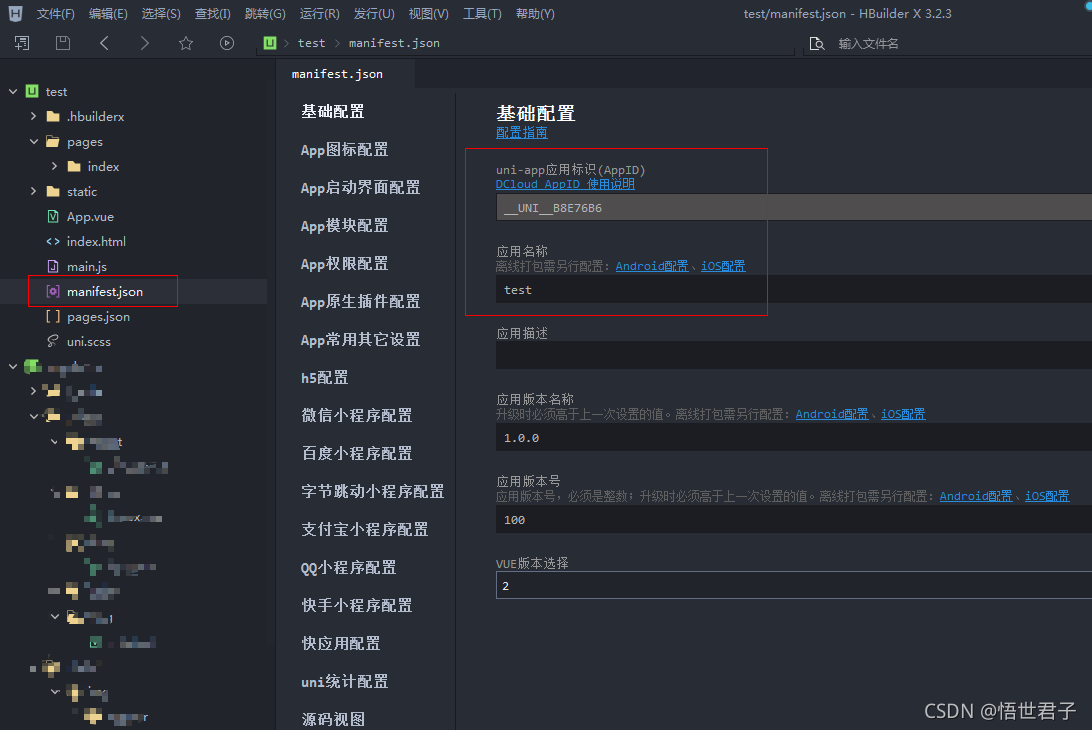Image resolution: width=1092 pixels, height=730 pixels.
Task: Click the .hbuilderx folder icon
Action: click(x=53, y=116)
